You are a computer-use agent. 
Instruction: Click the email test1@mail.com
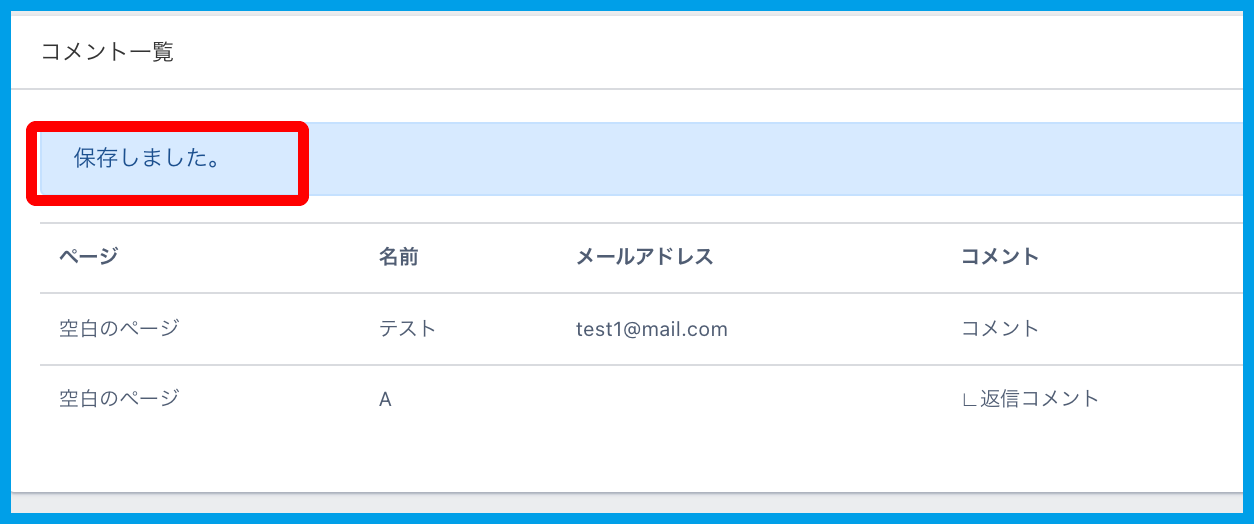651,328
